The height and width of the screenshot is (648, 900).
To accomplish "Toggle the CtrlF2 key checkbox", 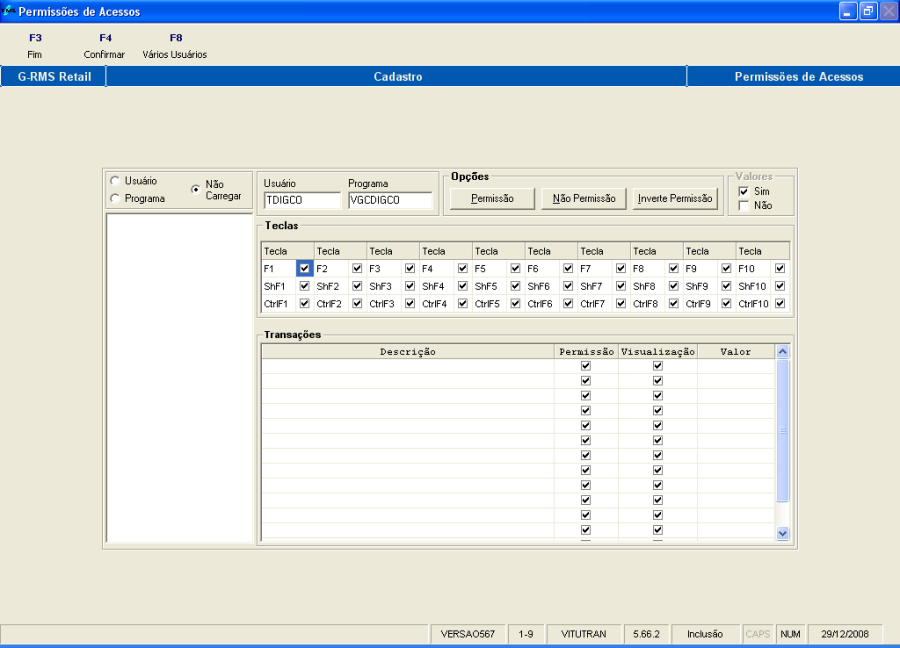I will (357, 304).
